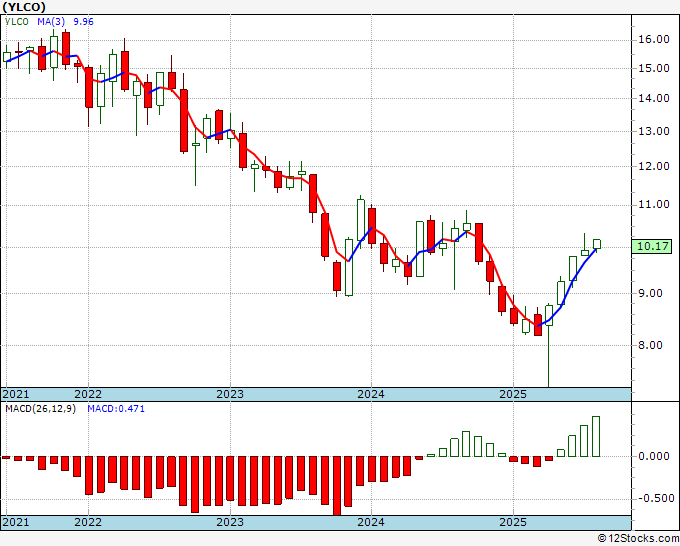This screenshot has width=680, height=546.
Task: Click 2025 on the MACD timeline
Action: (x=513, y=522)
